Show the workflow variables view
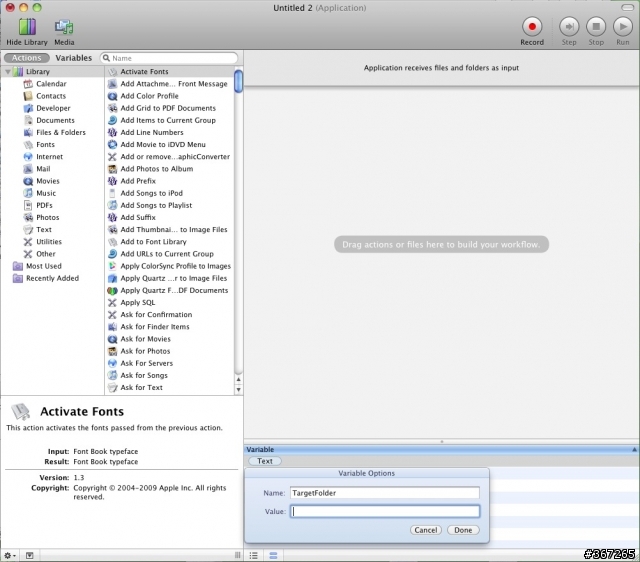The image size is (640, 562). click(273, 555)
